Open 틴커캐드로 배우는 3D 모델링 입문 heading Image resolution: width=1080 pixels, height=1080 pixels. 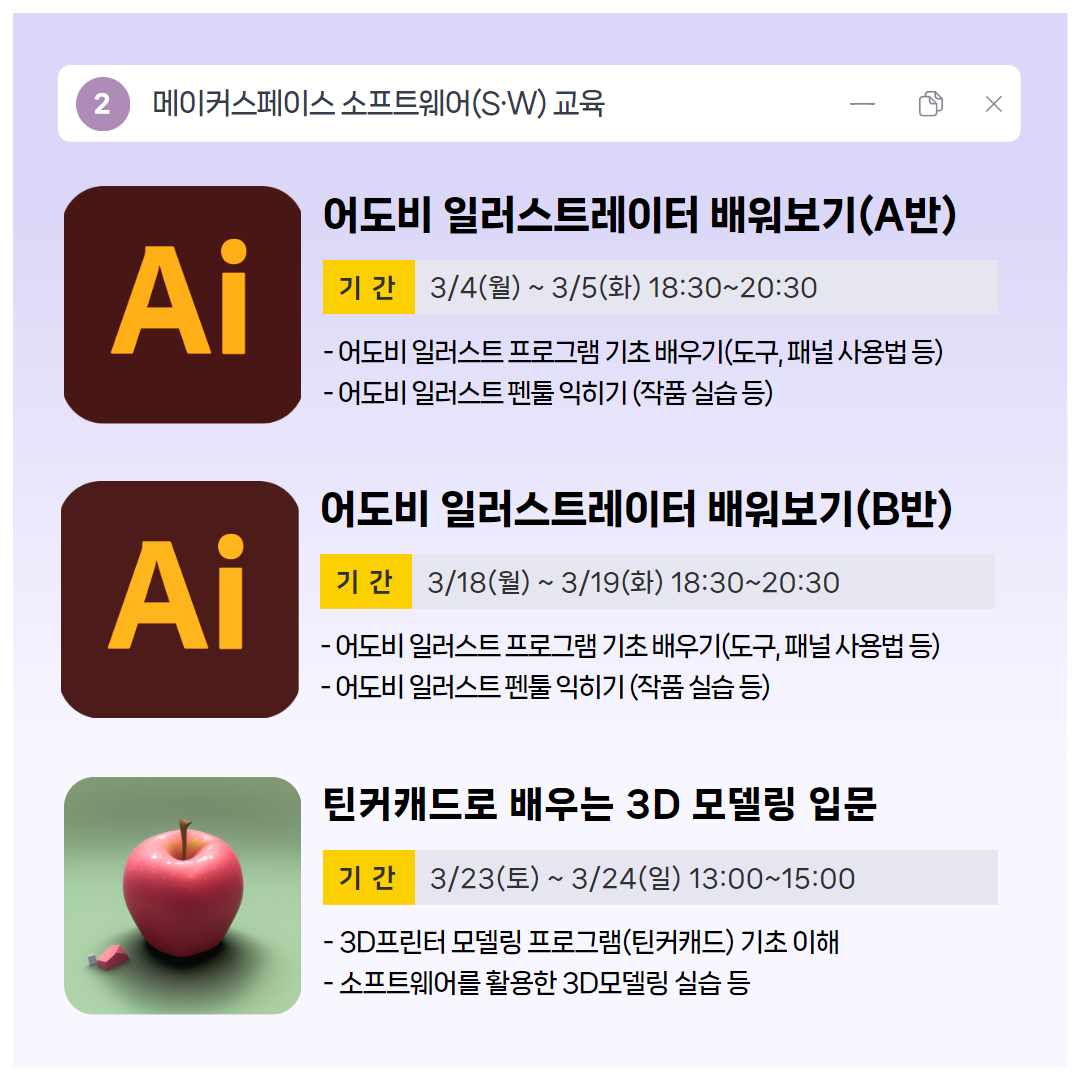pos(599,804)
